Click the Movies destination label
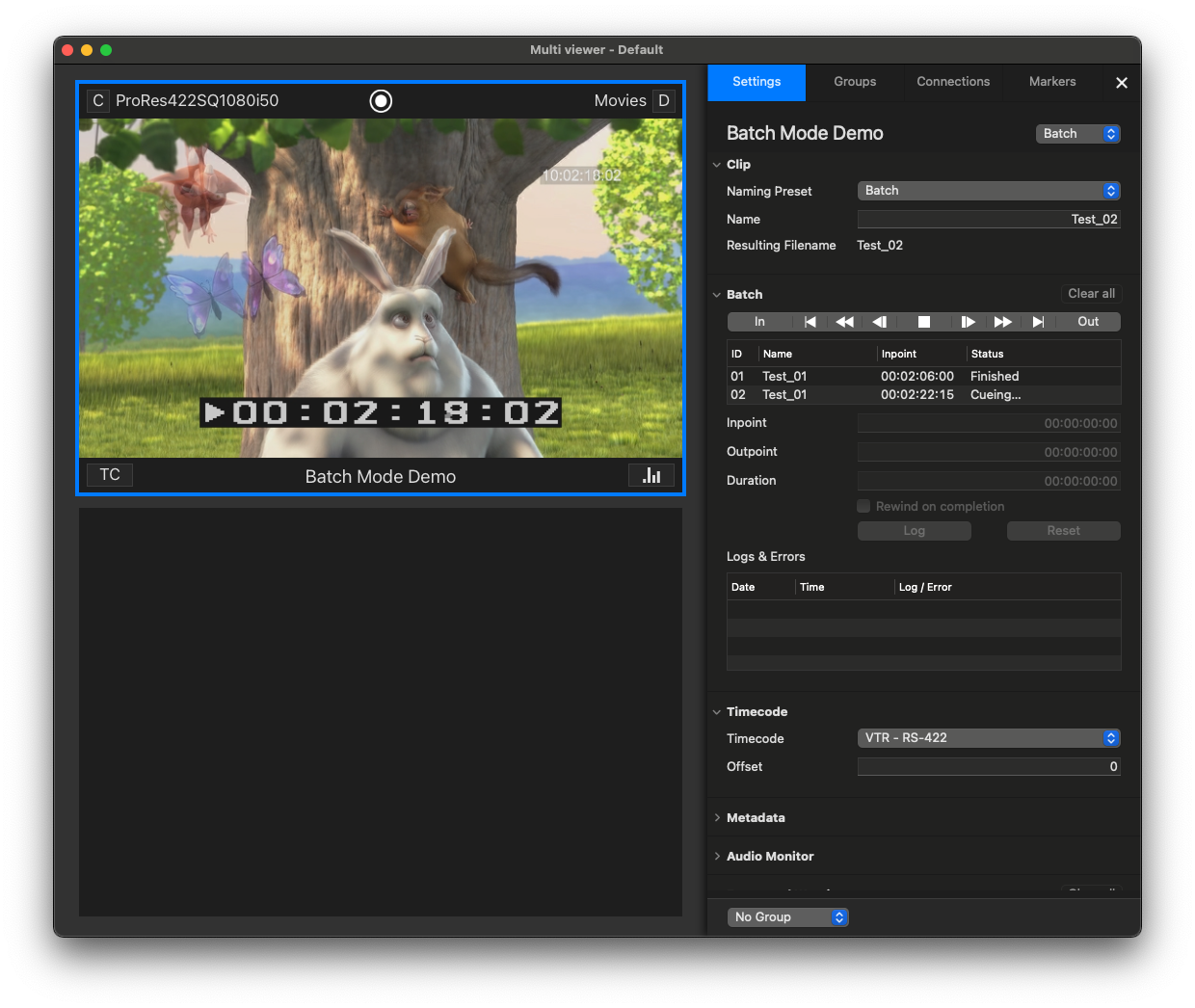The image size is (1195, 1008). (x=620, y=100)
